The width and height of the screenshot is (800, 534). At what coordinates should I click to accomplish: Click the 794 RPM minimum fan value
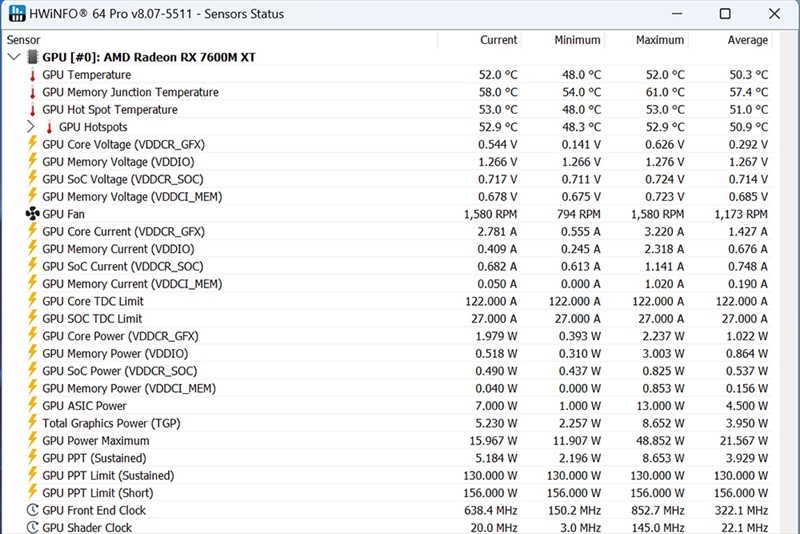579,214
